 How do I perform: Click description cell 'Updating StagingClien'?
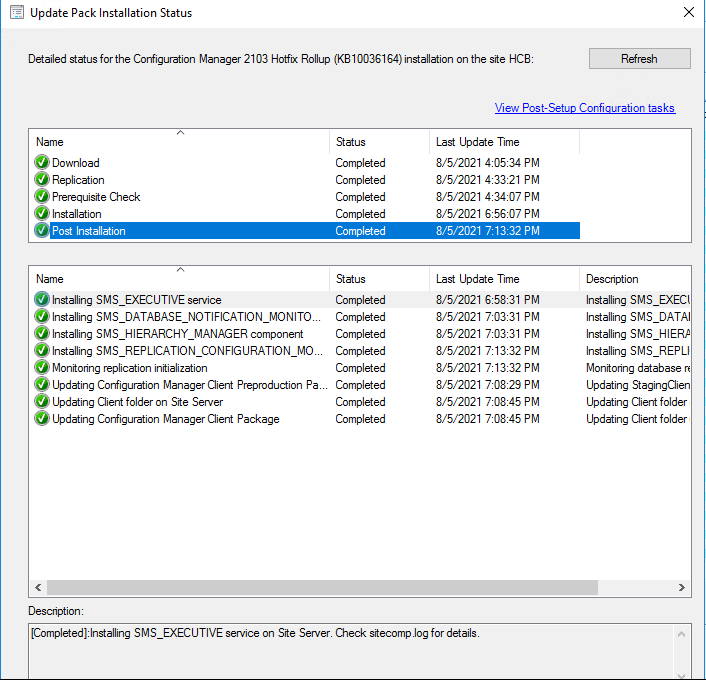(638, 385)
